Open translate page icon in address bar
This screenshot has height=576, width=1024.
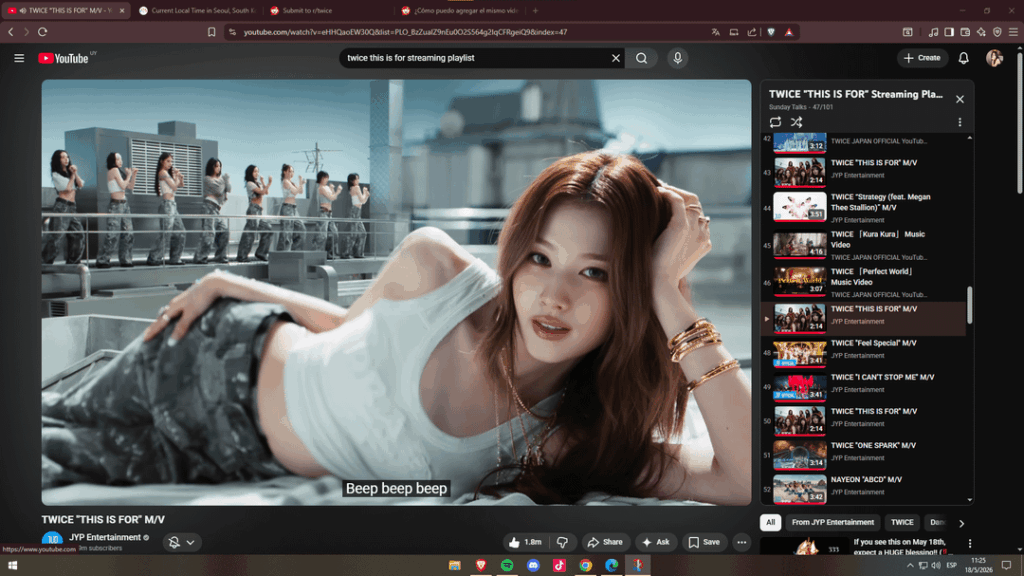(x=716, y=32)
